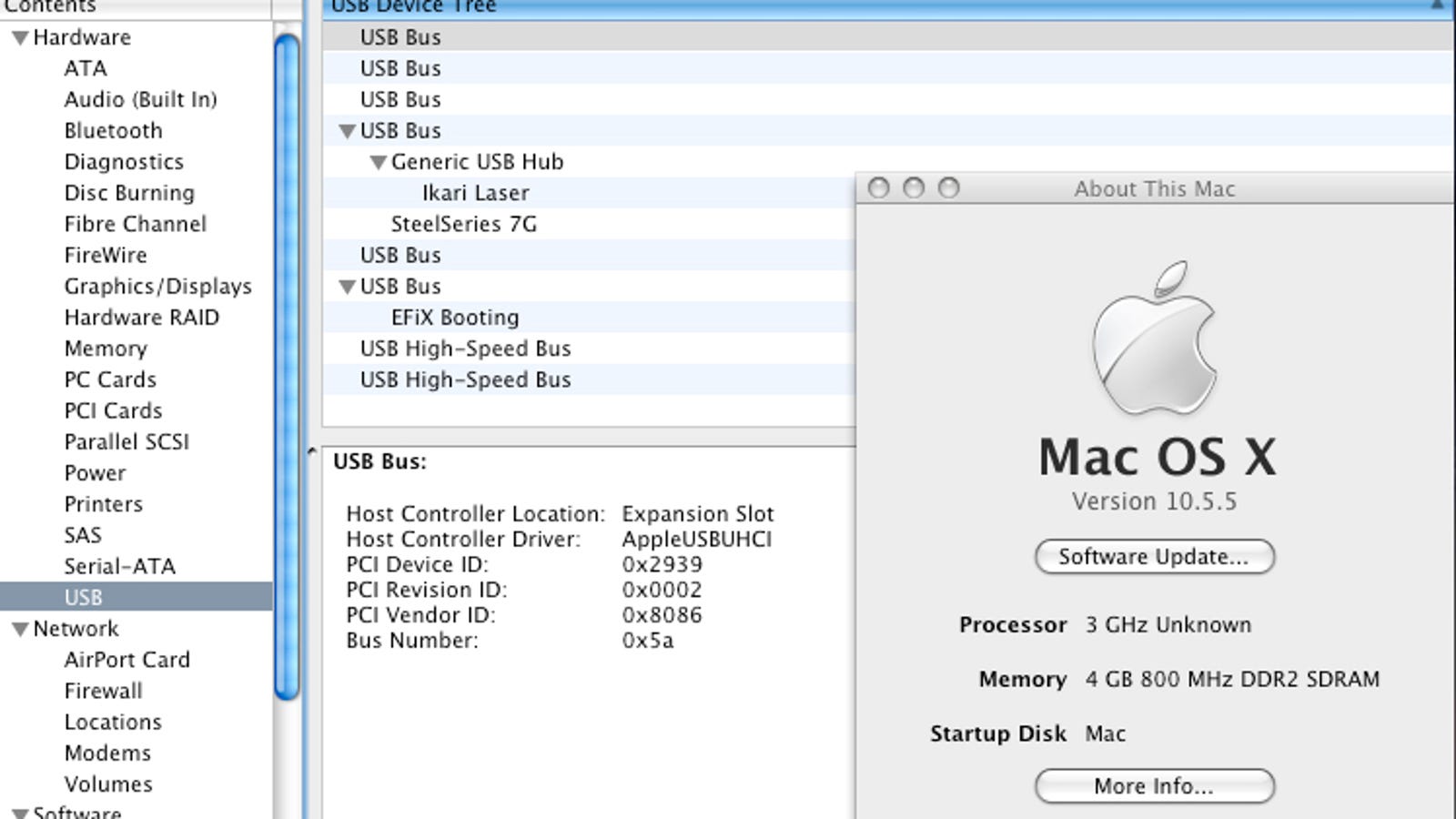Collapse the Hardware section in Contents
Image resolution: width=1456 pixels, height=819 pixels.
(x=20, y=38)
